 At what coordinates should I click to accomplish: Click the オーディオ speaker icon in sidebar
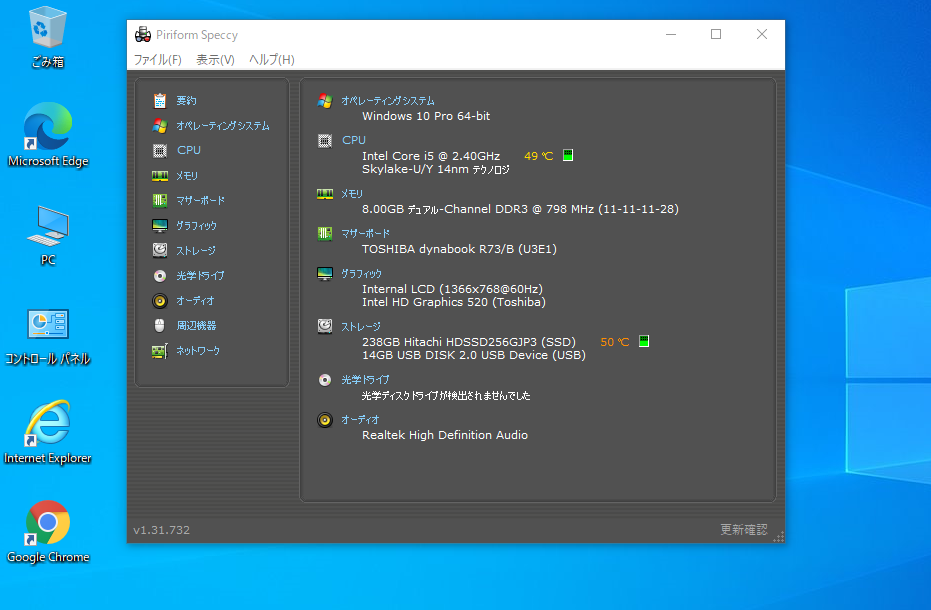click(x=160, y=301)
